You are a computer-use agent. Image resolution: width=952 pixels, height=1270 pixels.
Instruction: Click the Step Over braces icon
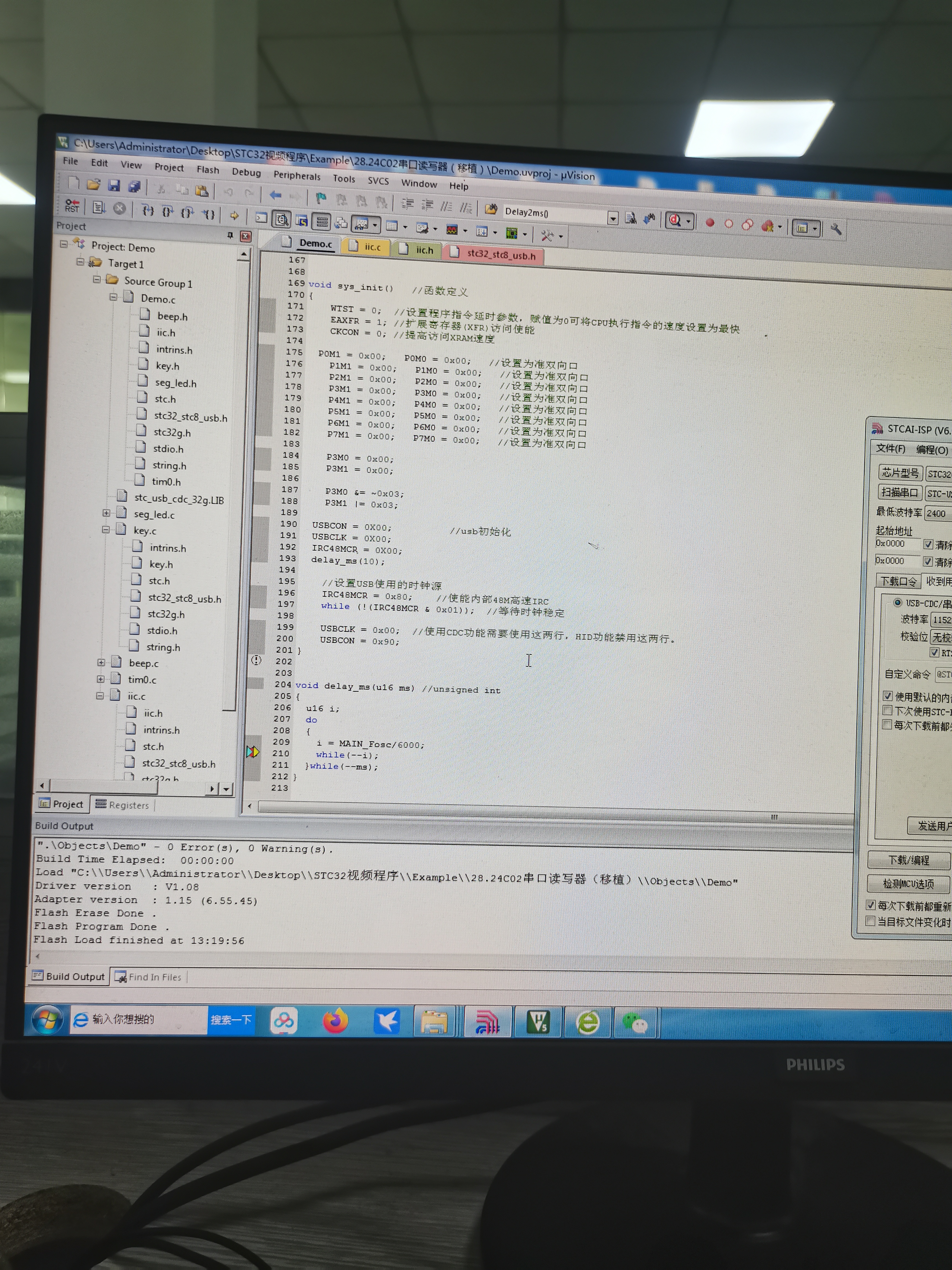click(x=167, y=211)
